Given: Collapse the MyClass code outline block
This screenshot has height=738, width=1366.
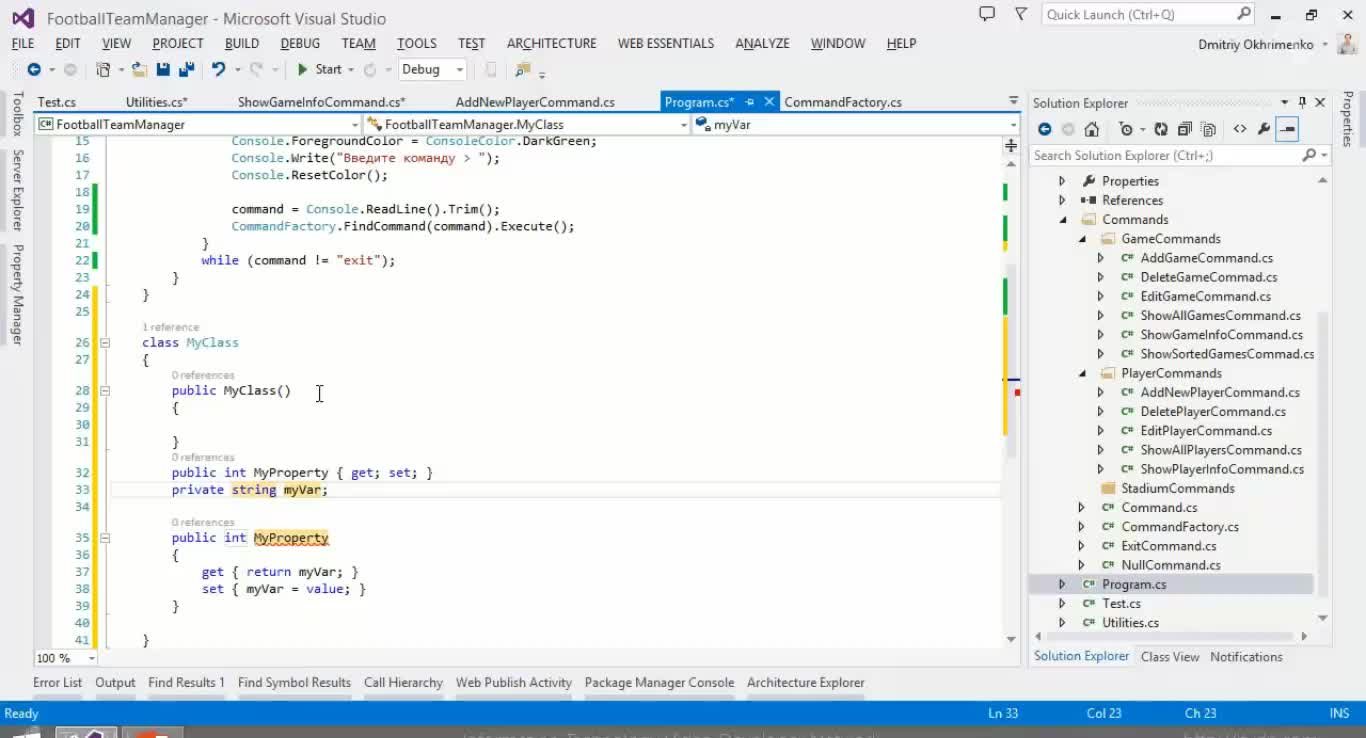Looking at the screenshot, I should [104, 342].
